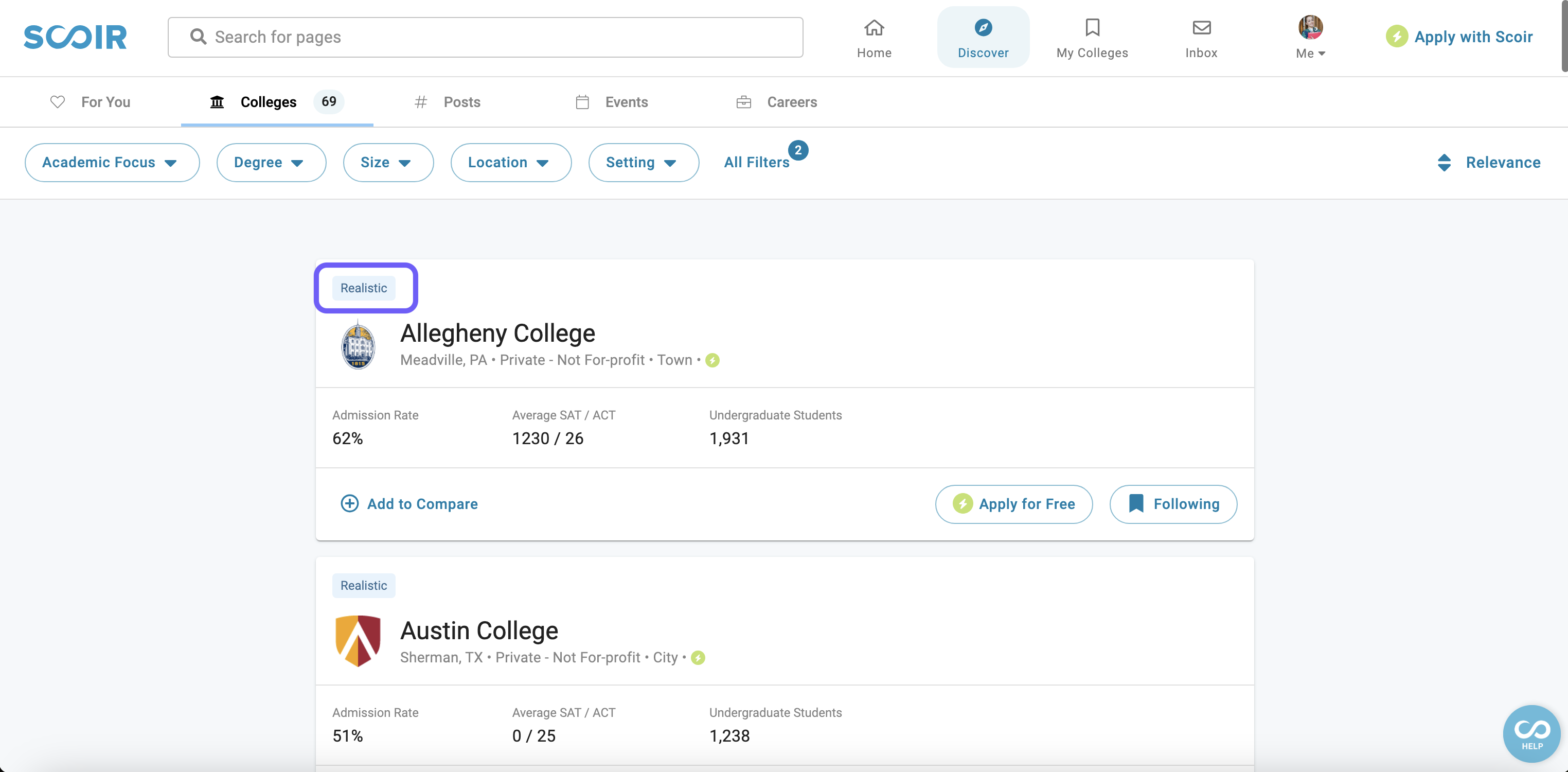Viewport: 1568px width, 772px height.
Task: Click the Following bookmark icon
Action: [1136, 503]
